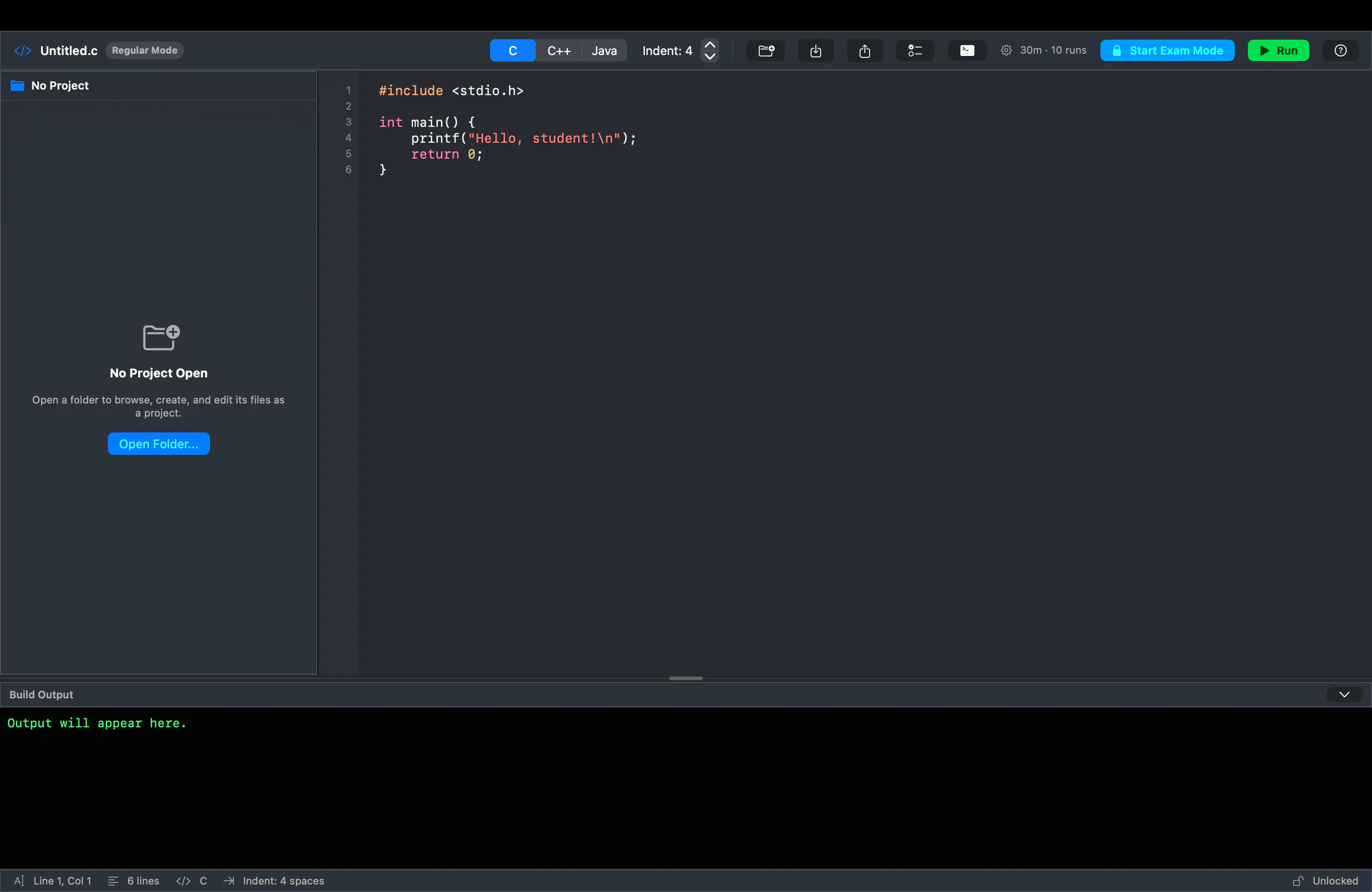Click the Unlocked status label

pyautogui.click(x=1335, y=880)
